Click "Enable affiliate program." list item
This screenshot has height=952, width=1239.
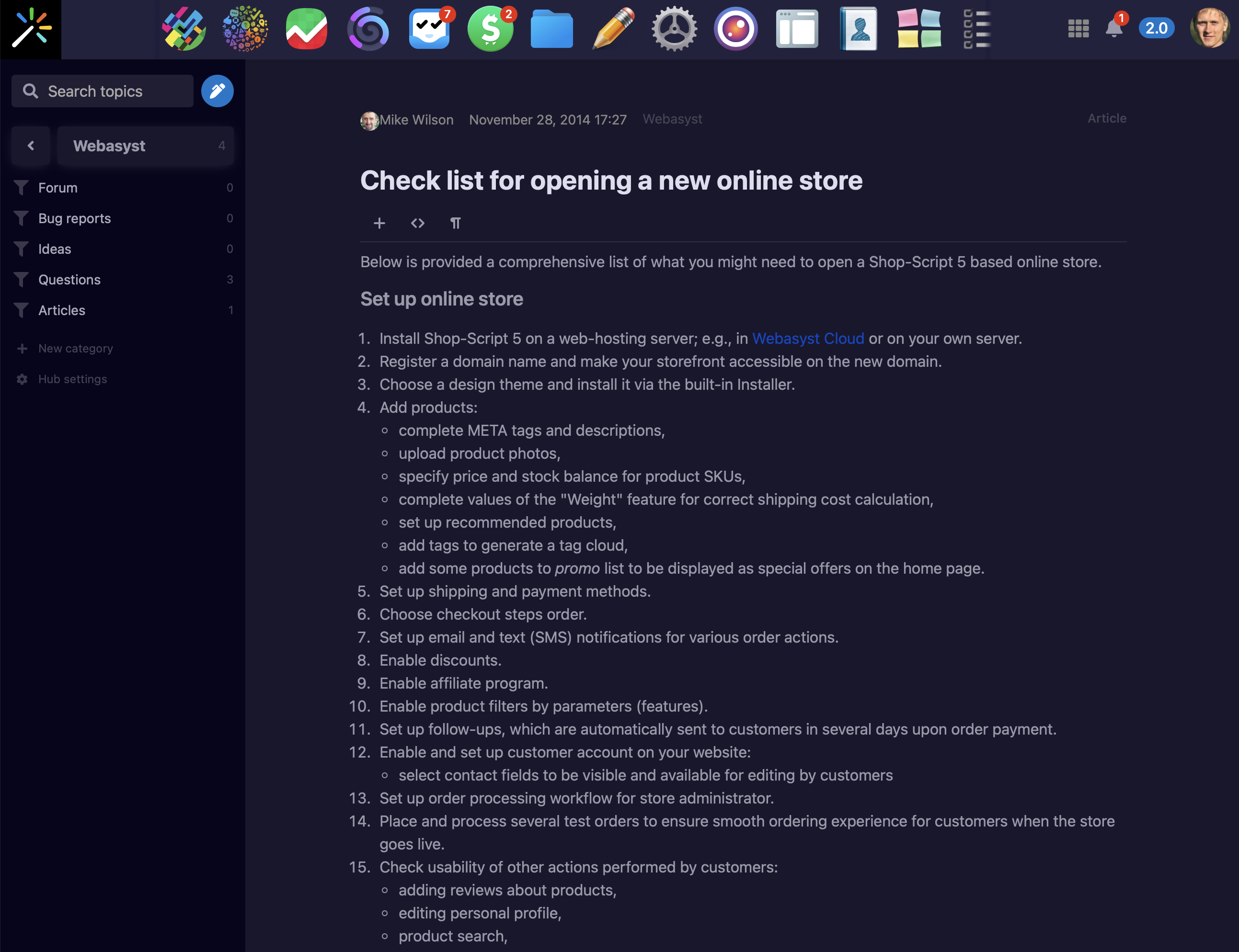tap(464, 683)
